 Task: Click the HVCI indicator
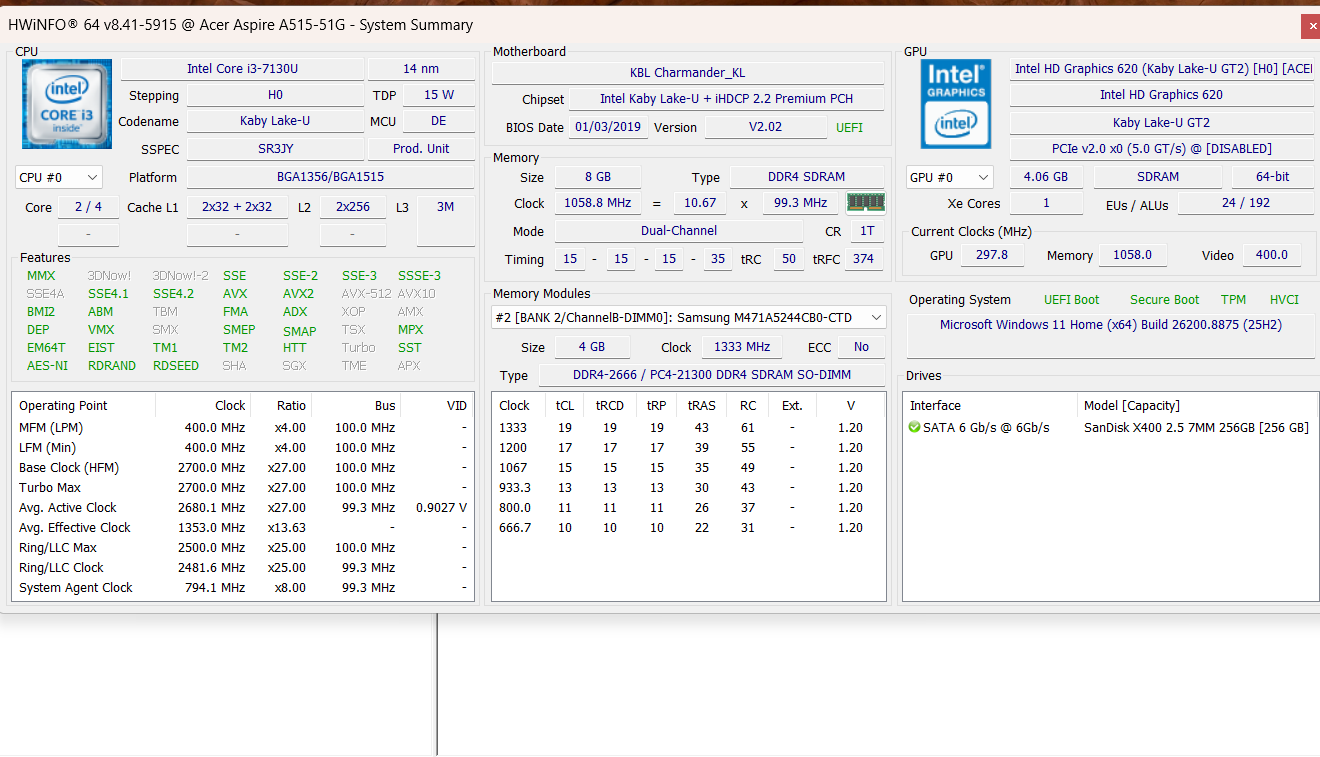tap(1284, 300)
